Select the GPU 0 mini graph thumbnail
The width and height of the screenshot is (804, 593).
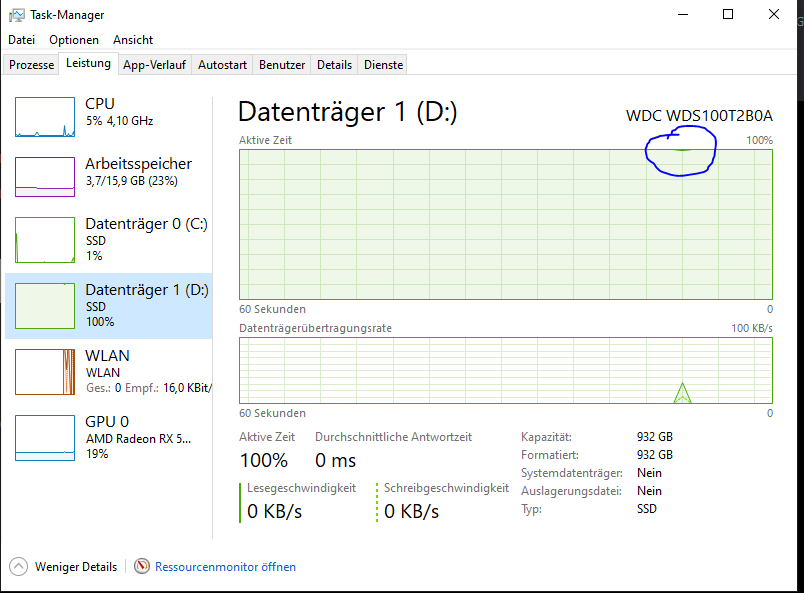[x=45, y=438]
